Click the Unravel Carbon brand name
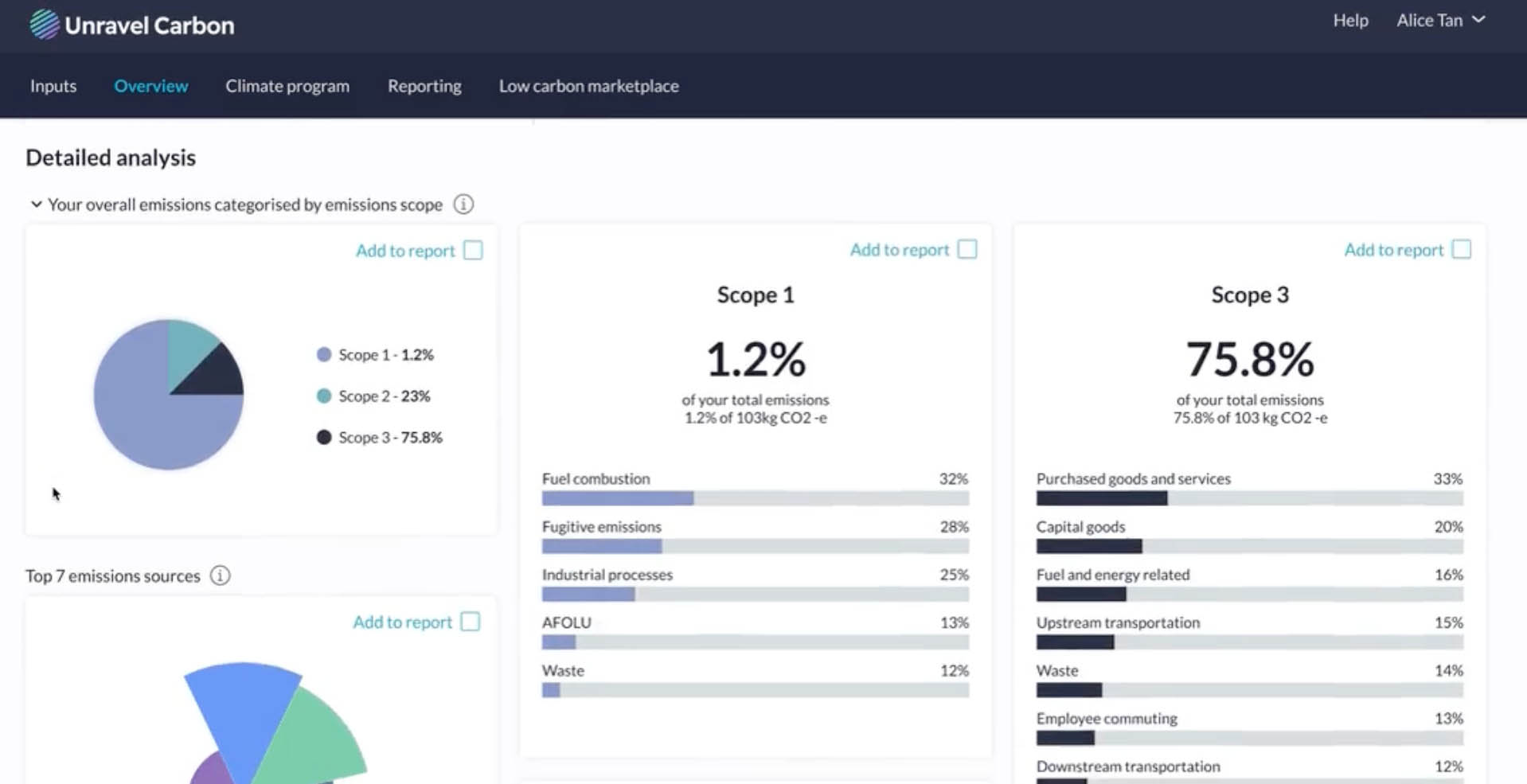 click(x=150, y=25)
